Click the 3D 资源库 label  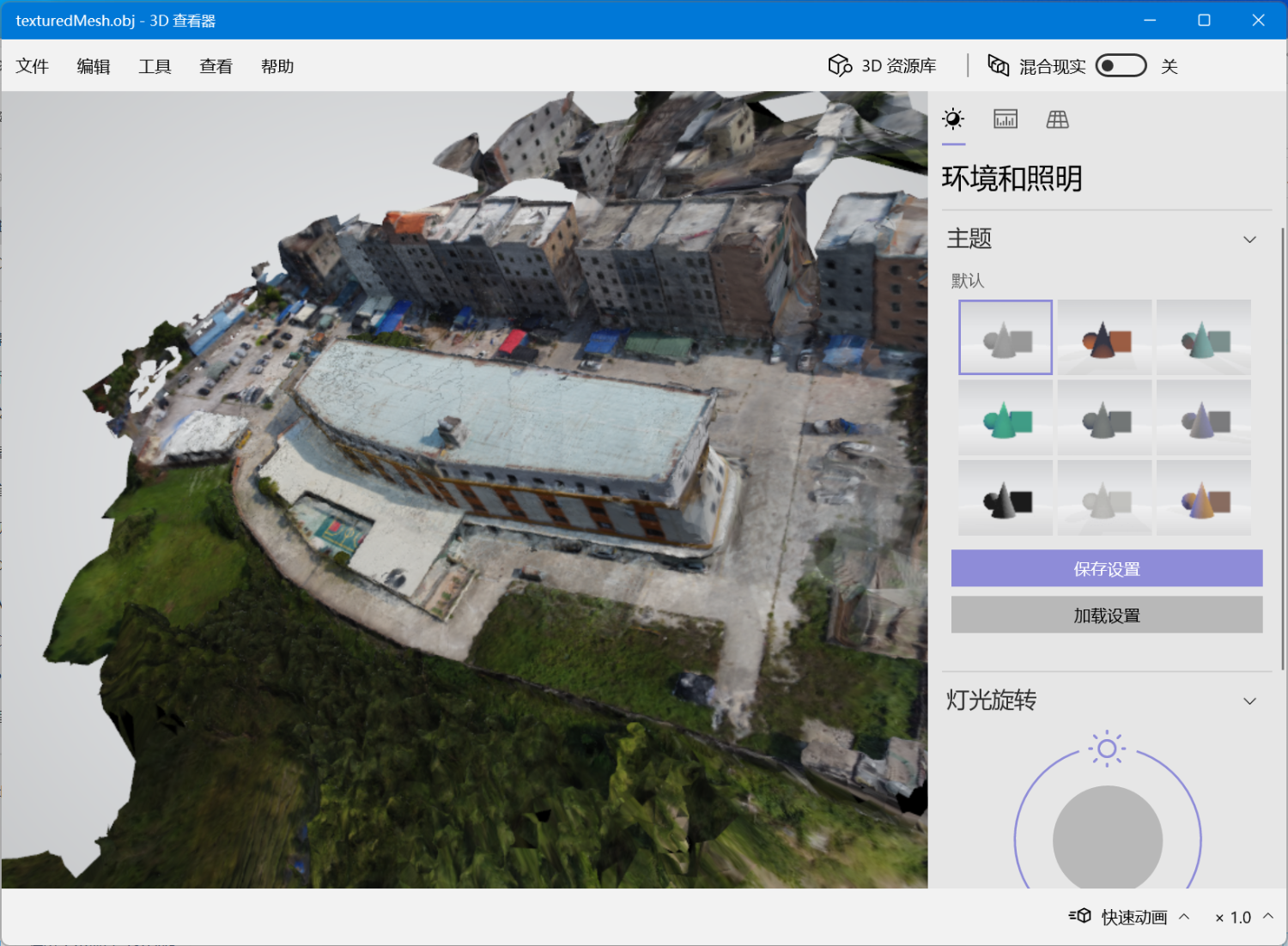pyautogui.click(x=899, y=66)
